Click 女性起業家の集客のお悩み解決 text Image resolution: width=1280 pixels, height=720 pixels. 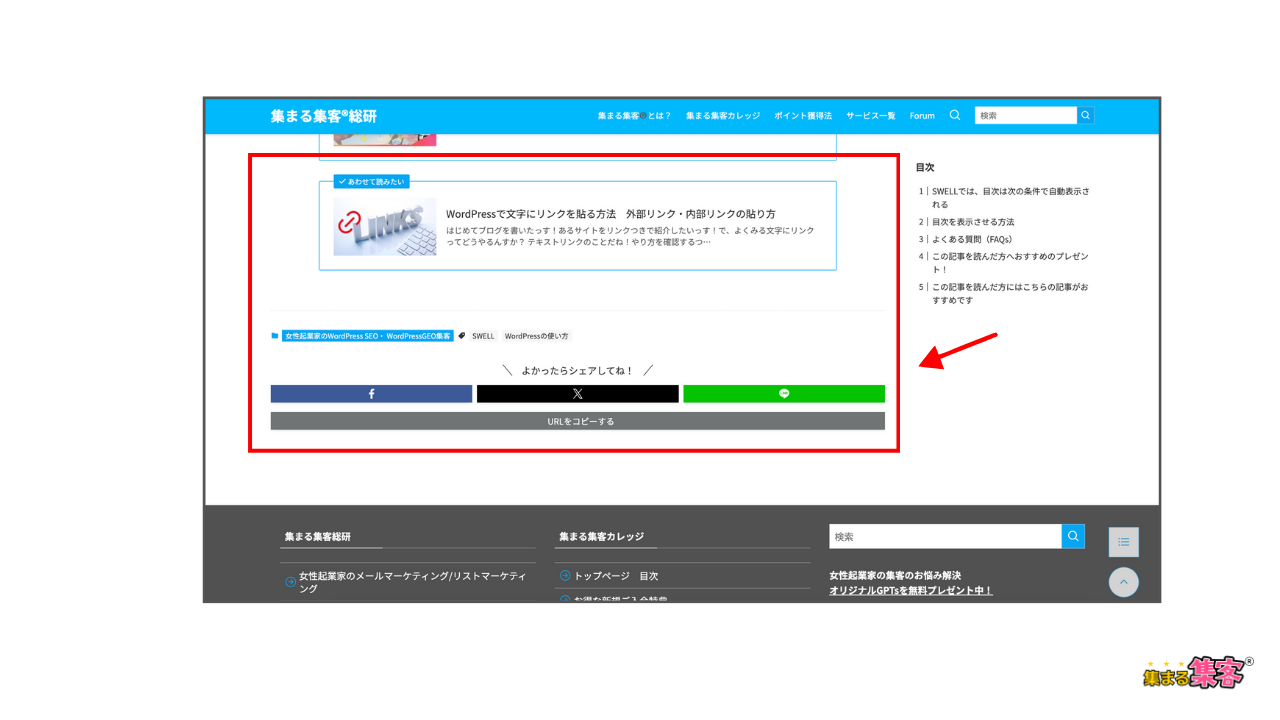(x=895, y=575)
